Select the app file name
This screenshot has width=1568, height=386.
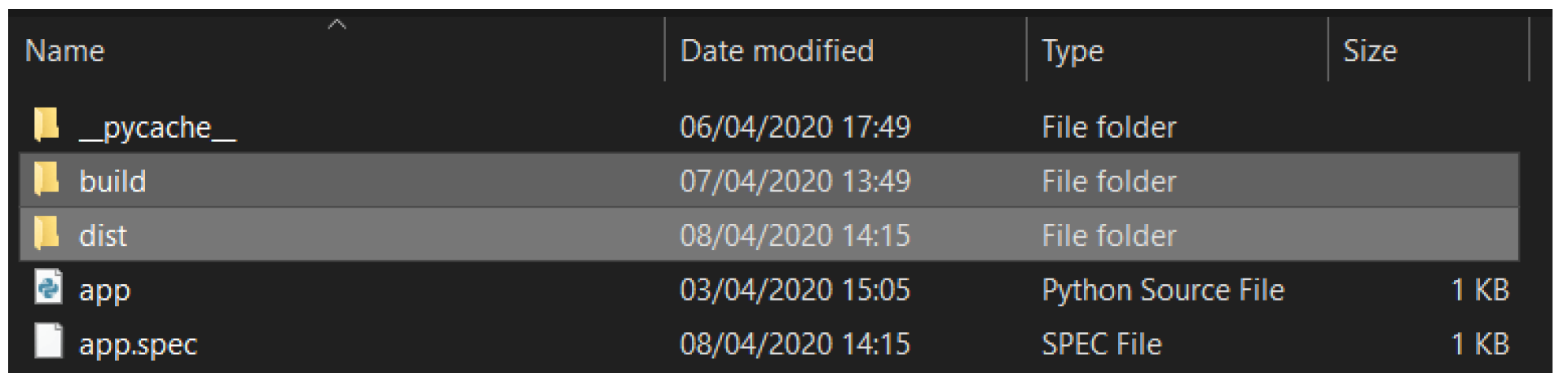point(104,291)
